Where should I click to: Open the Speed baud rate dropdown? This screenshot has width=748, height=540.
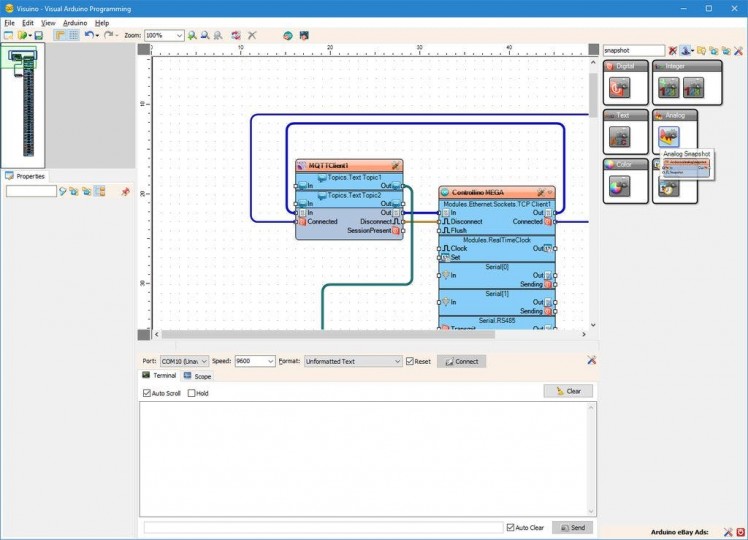point(270,361)
